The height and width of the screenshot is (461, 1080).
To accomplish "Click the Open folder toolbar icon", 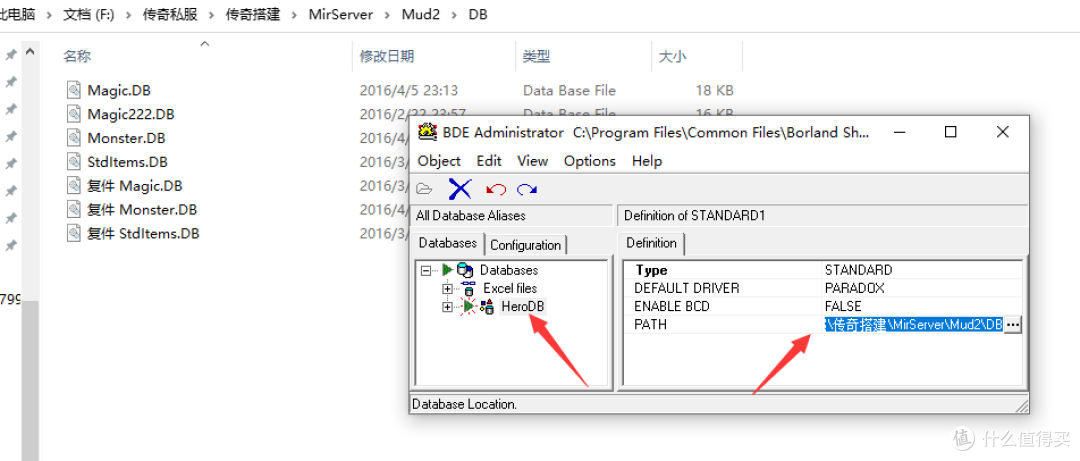I will pyautogui.click(x=425, y=189).
